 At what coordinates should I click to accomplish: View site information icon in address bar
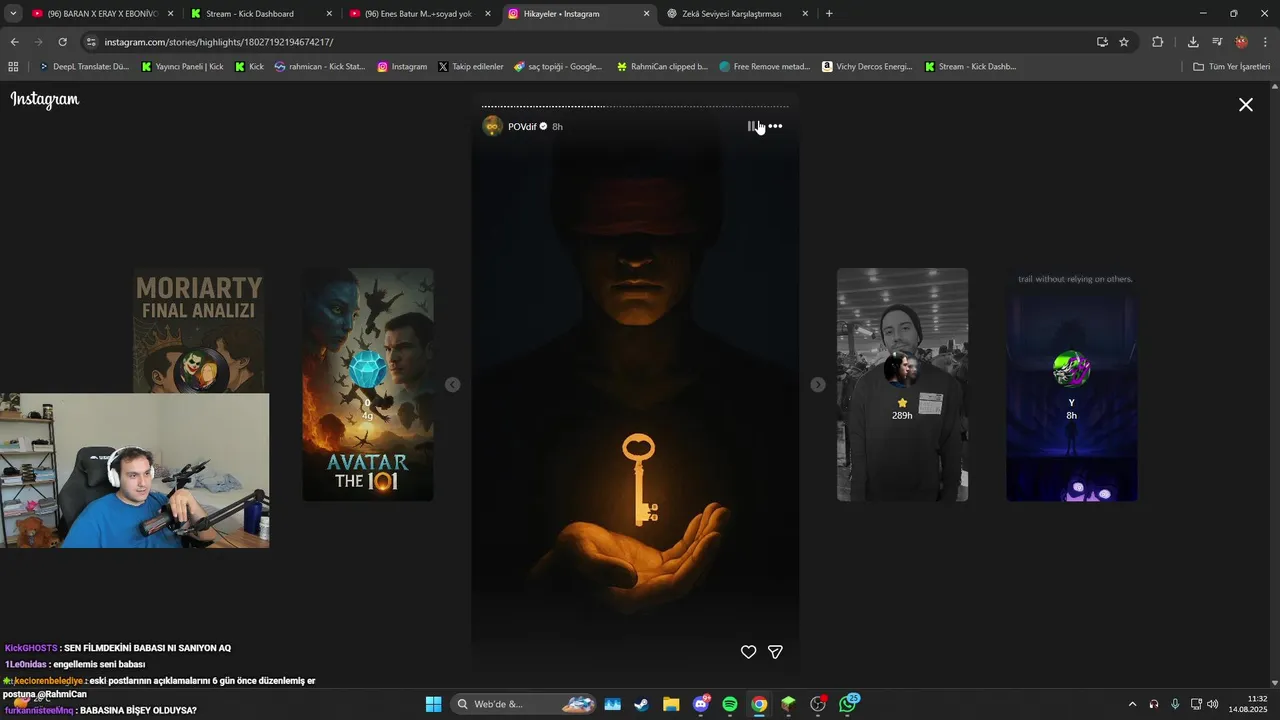(x=91, y=42)
